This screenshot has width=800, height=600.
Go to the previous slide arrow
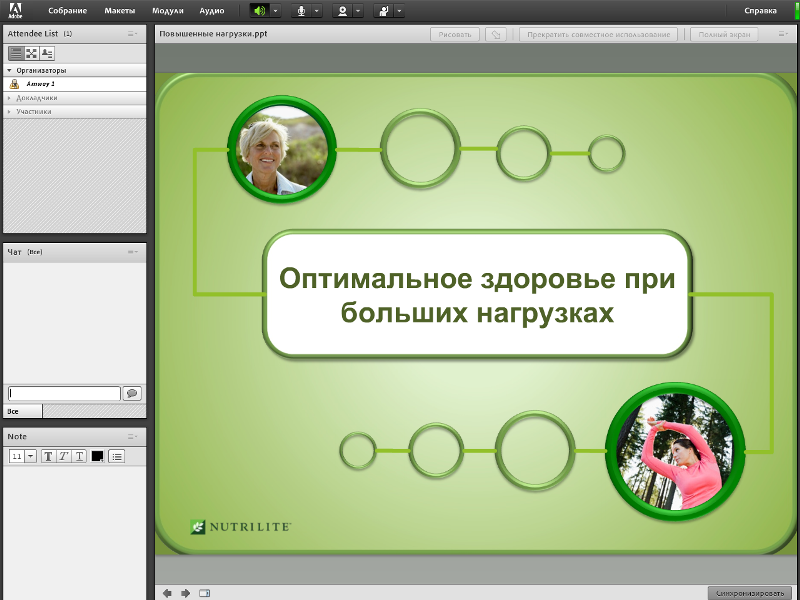pyautogui.click(x=167, y=593)
